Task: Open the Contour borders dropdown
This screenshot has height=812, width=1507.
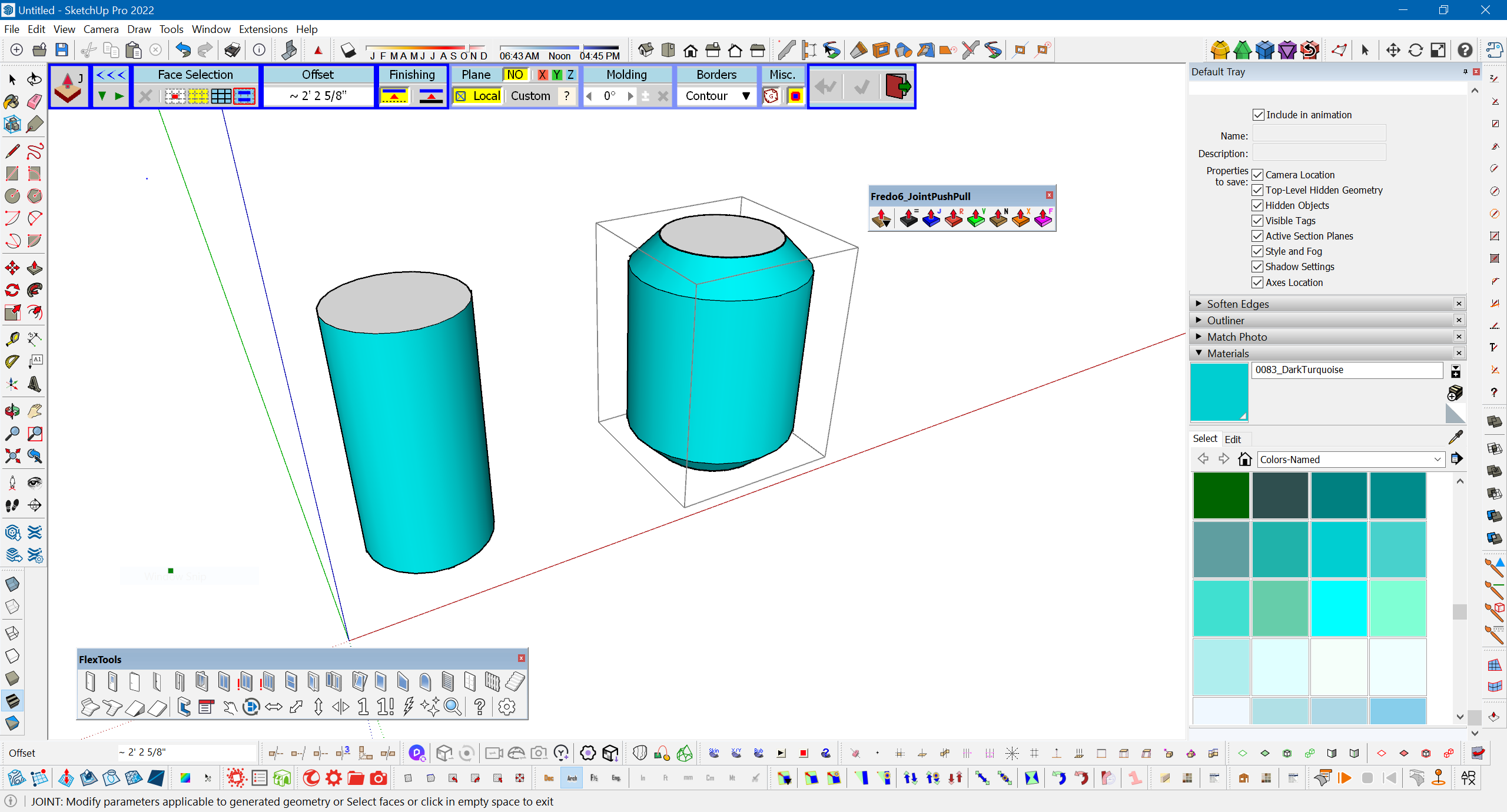Action: pyautogui.click(x=745, y=96)
